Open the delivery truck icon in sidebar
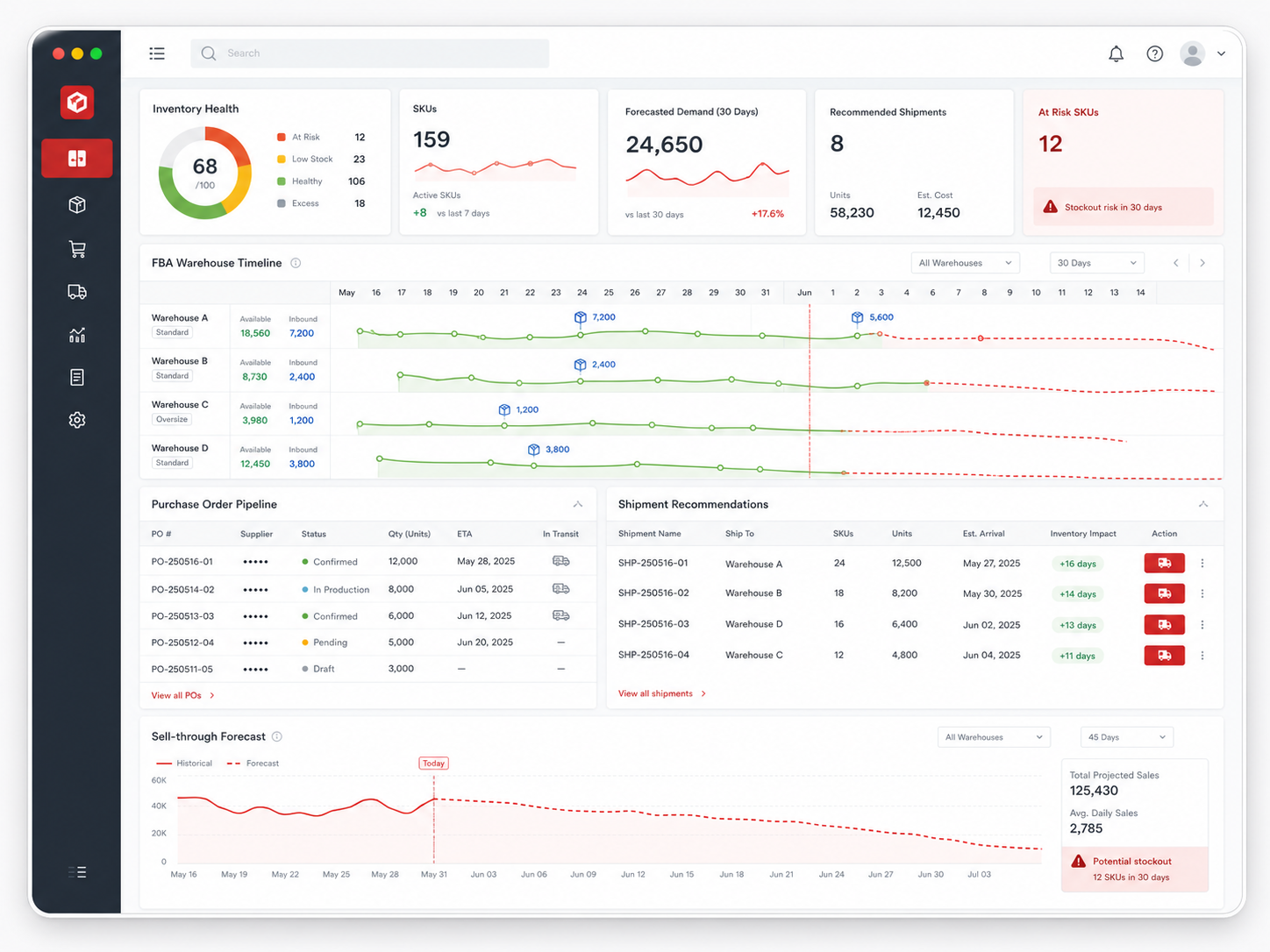 77,292
